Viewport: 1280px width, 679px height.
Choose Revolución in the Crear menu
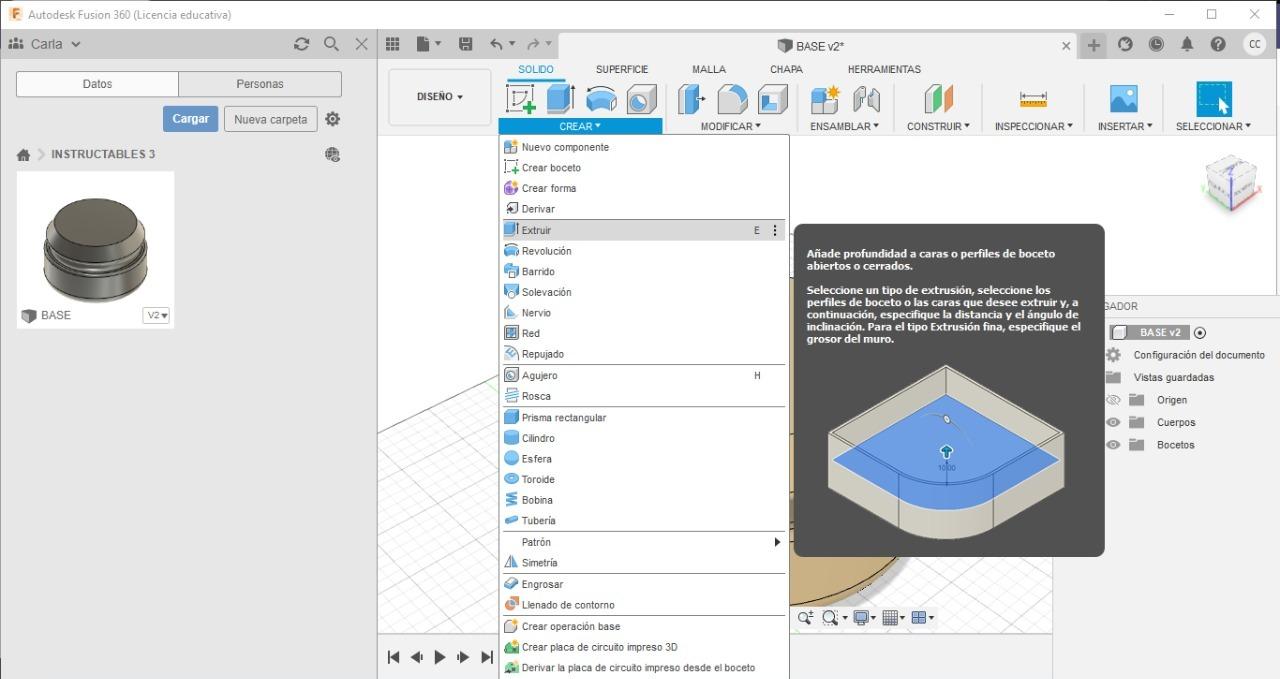[x=644, y=251]
